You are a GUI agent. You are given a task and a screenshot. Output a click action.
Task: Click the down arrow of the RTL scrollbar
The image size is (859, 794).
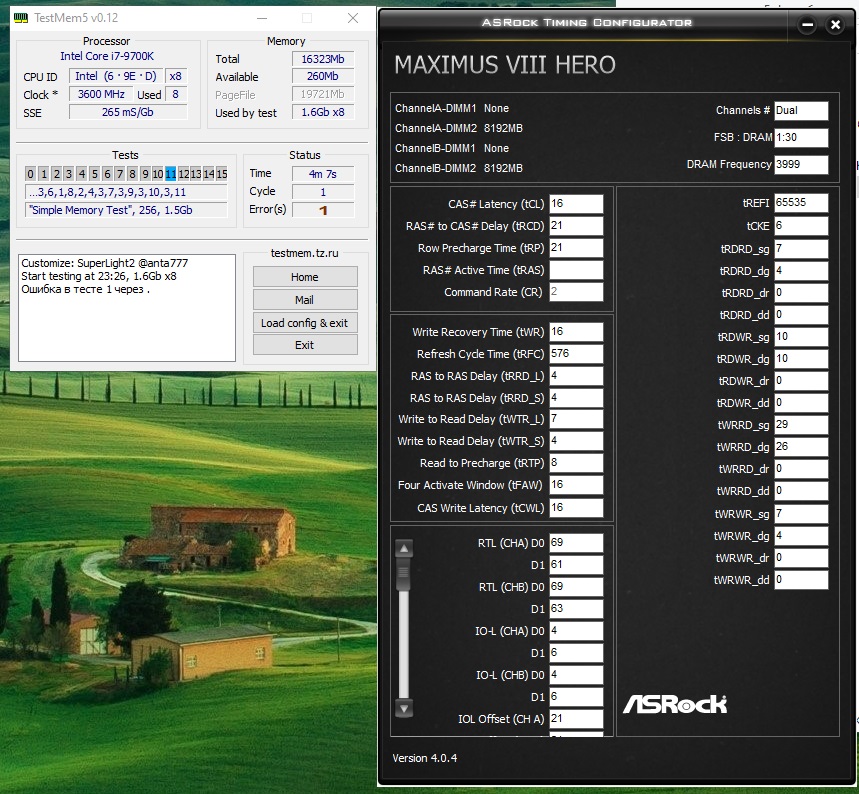[404, 708]
